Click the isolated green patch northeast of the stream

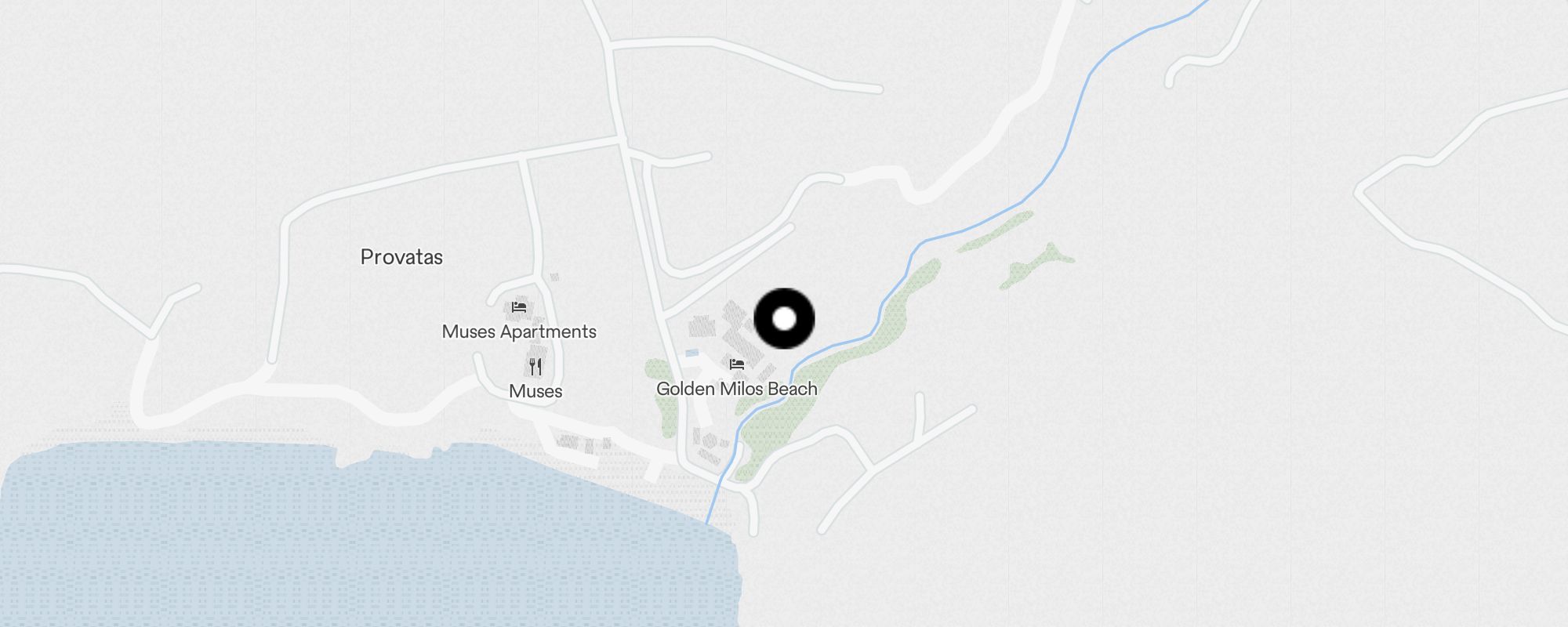pyautogui.click(x=1036, y=266)
